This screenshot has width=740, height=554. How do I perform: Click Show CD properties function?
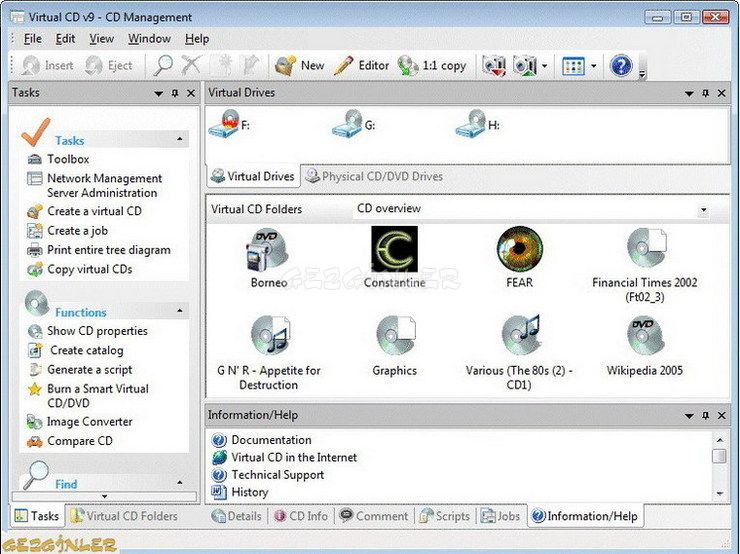pos(88,331)
